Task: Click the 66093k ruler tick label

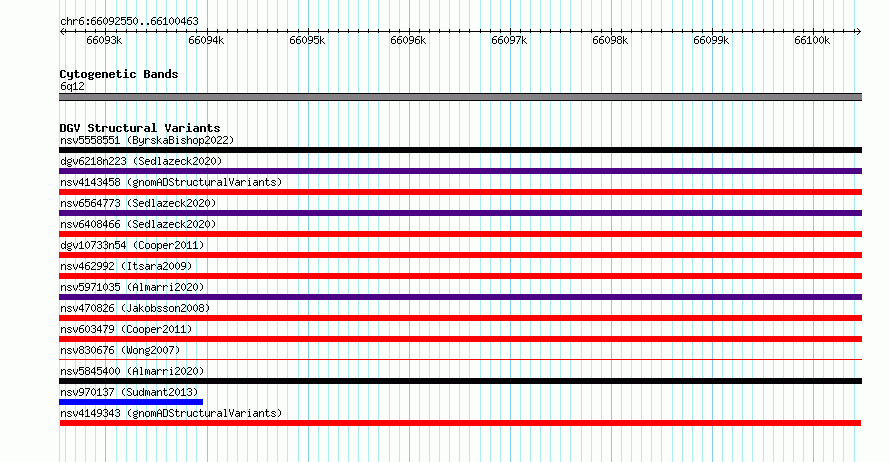Action: click(104, 41)
